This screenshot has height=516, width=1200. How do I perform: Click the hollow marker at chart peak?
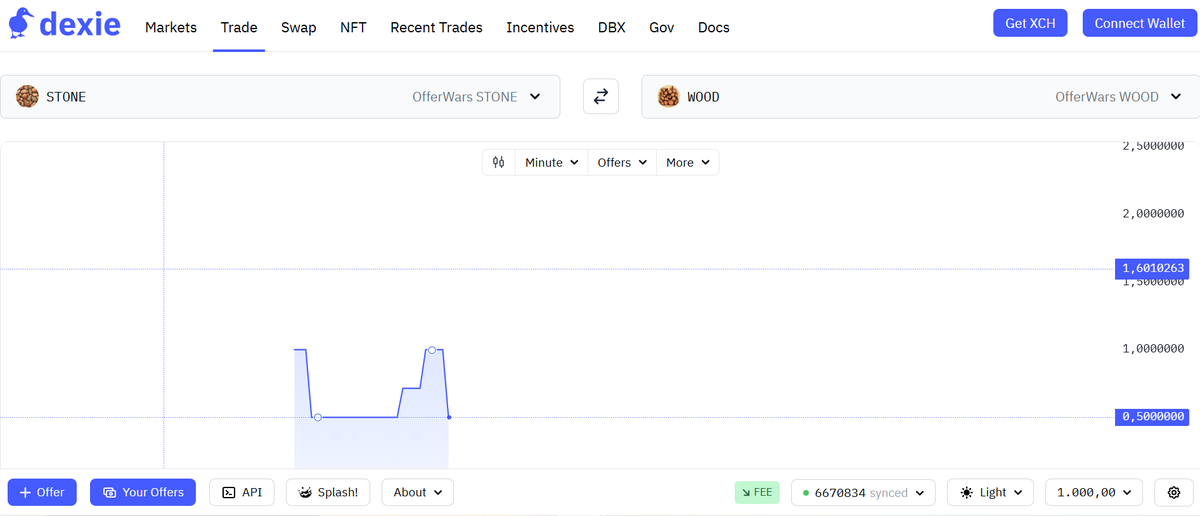[431, 350]
